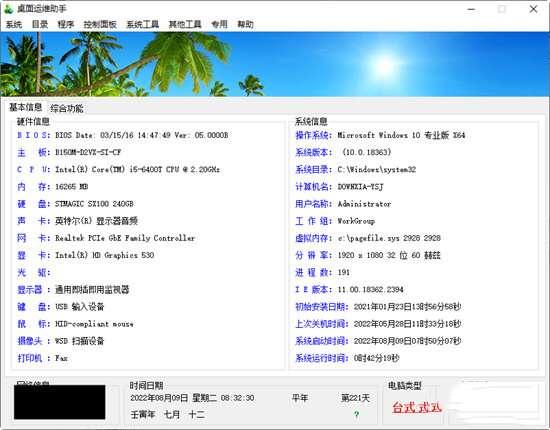Click keyboard value USB 输入设备

tap(80, 307)
